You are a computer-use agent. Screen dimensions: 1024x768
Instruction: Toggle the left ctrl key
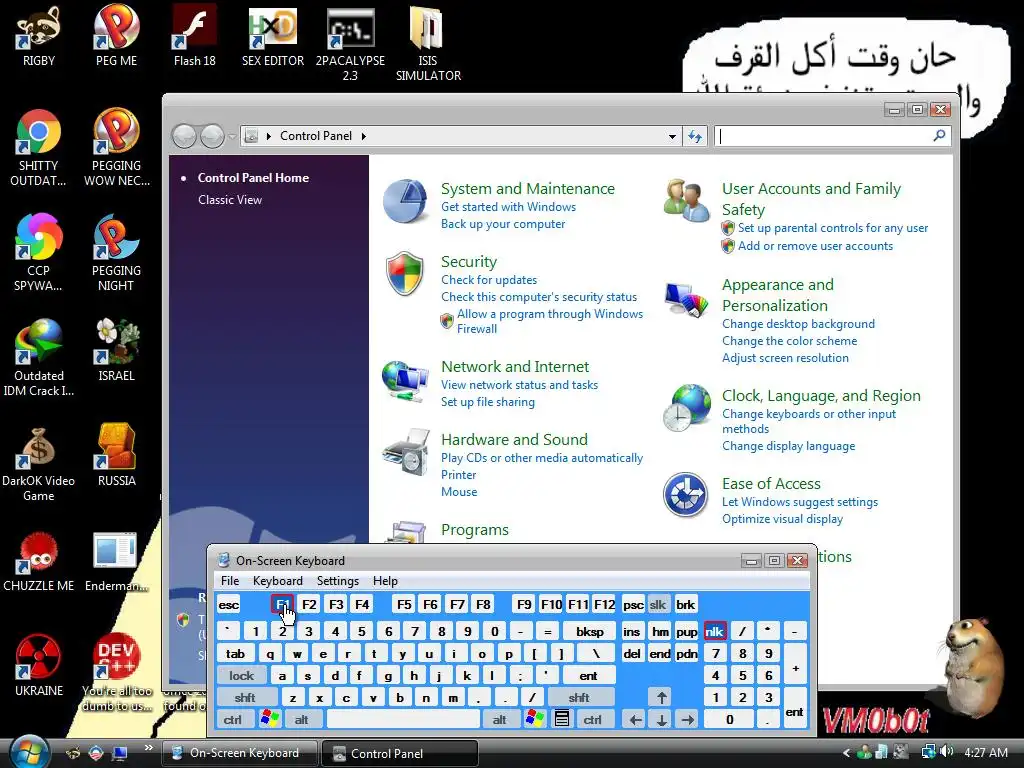pos(232,719)
